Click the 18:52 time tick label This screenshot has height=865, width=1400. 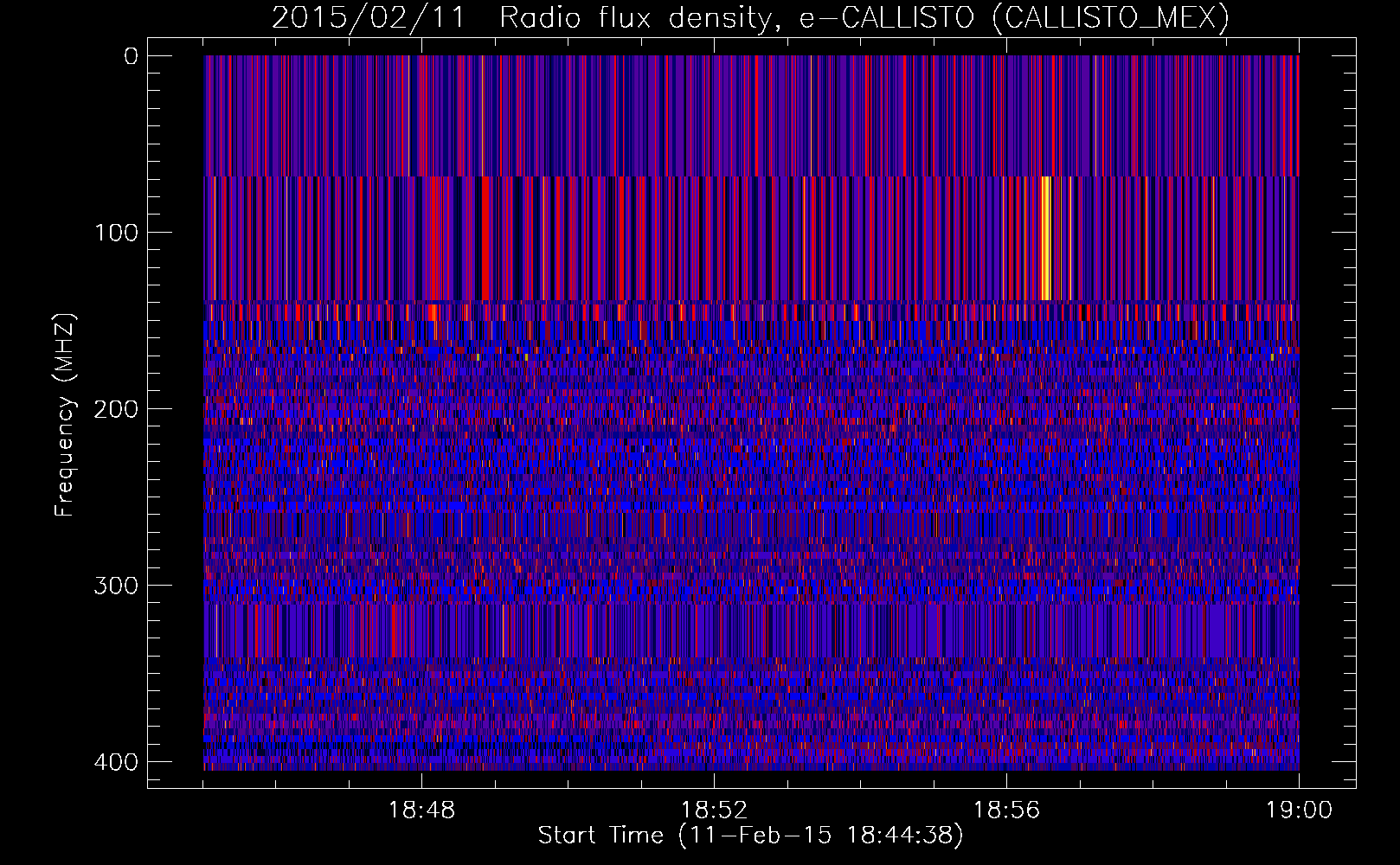point(714,811)
